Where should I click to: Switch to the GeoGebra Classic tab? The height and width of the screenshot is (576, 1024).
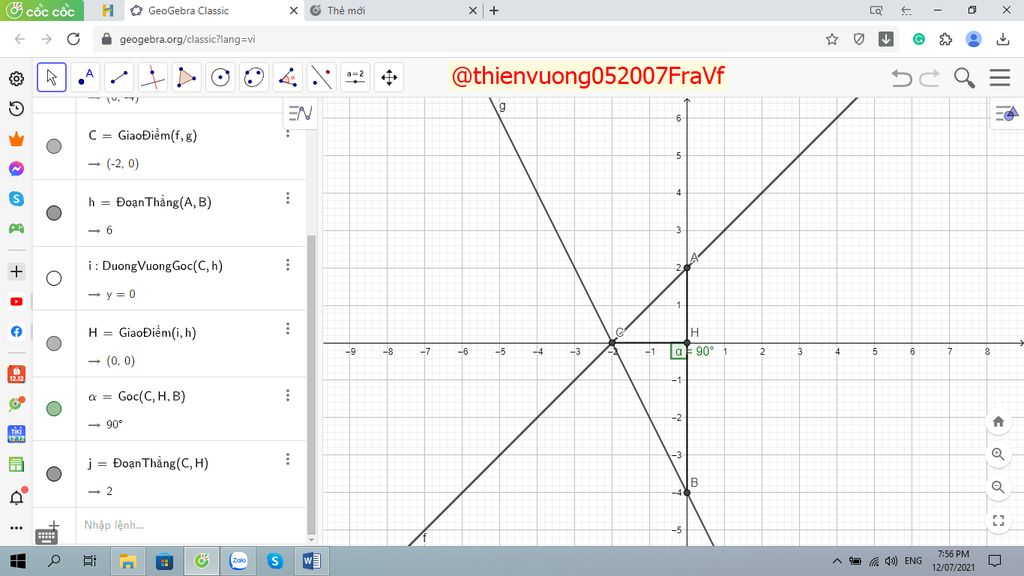(x=212, y=10)
